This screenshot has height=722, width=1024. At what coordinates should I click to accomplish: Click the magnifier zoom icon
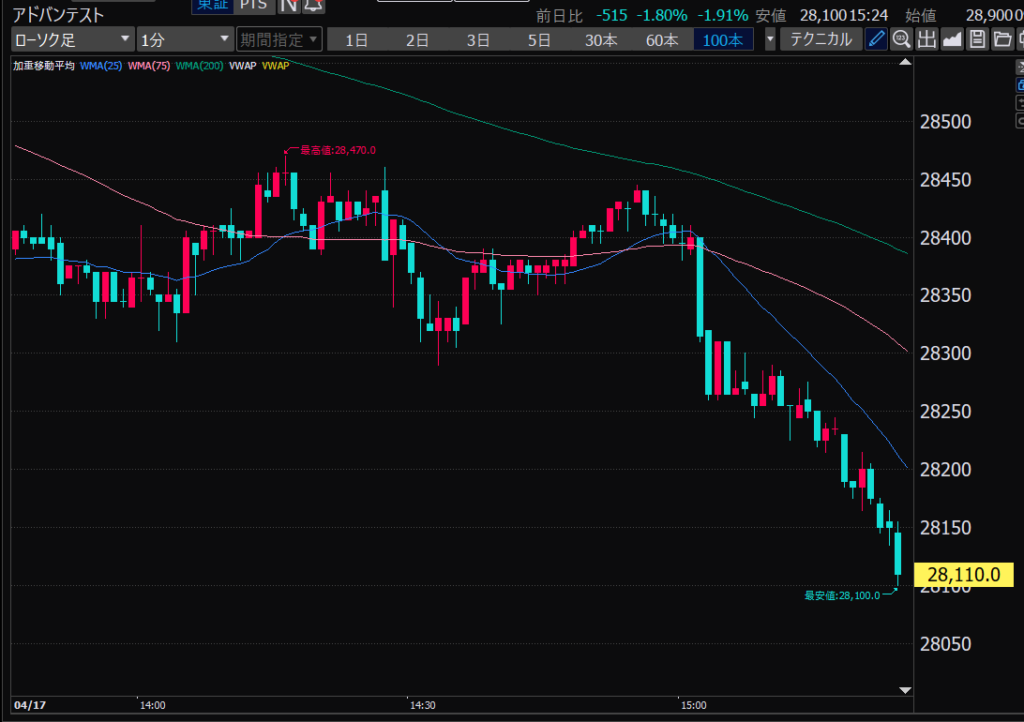901,40
